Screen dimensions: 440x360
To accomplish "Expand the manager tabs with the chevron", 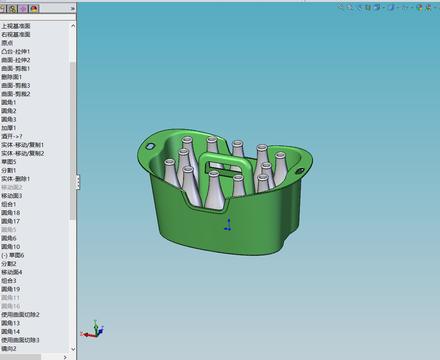I will point(73,9).
